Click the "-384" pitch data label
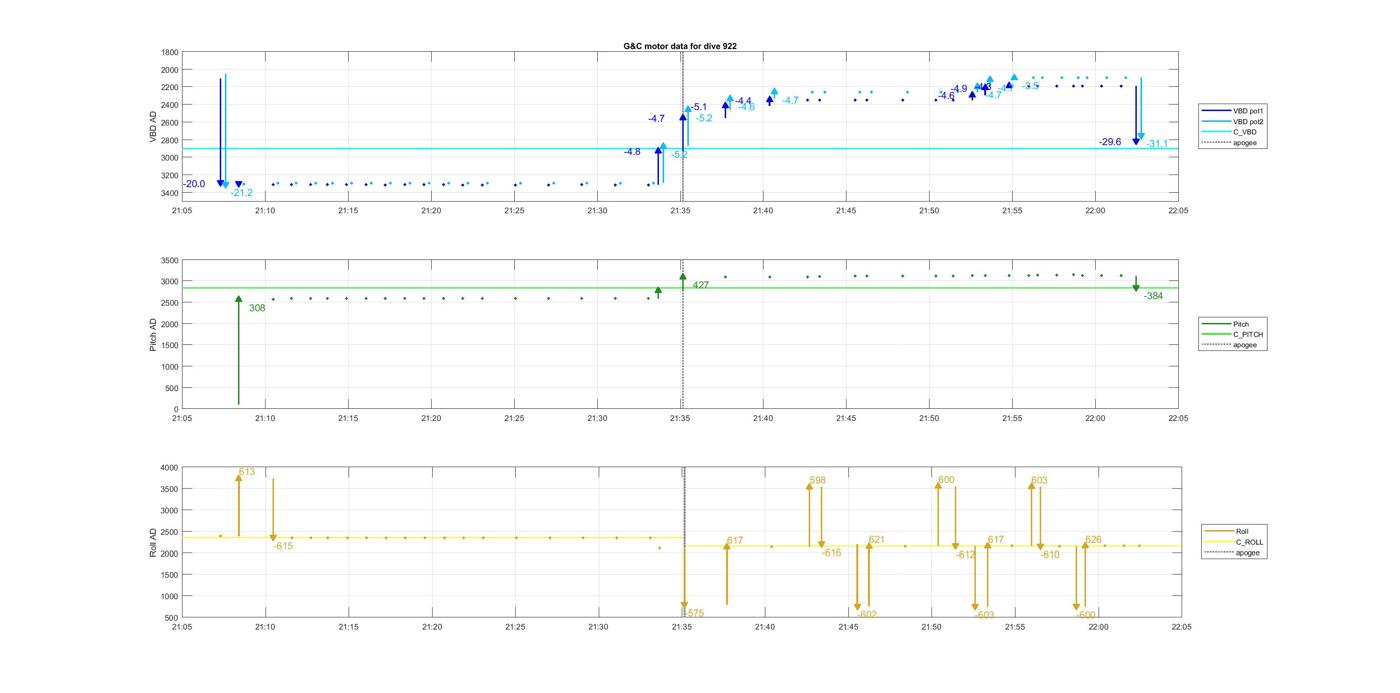 click(1154, 296)
